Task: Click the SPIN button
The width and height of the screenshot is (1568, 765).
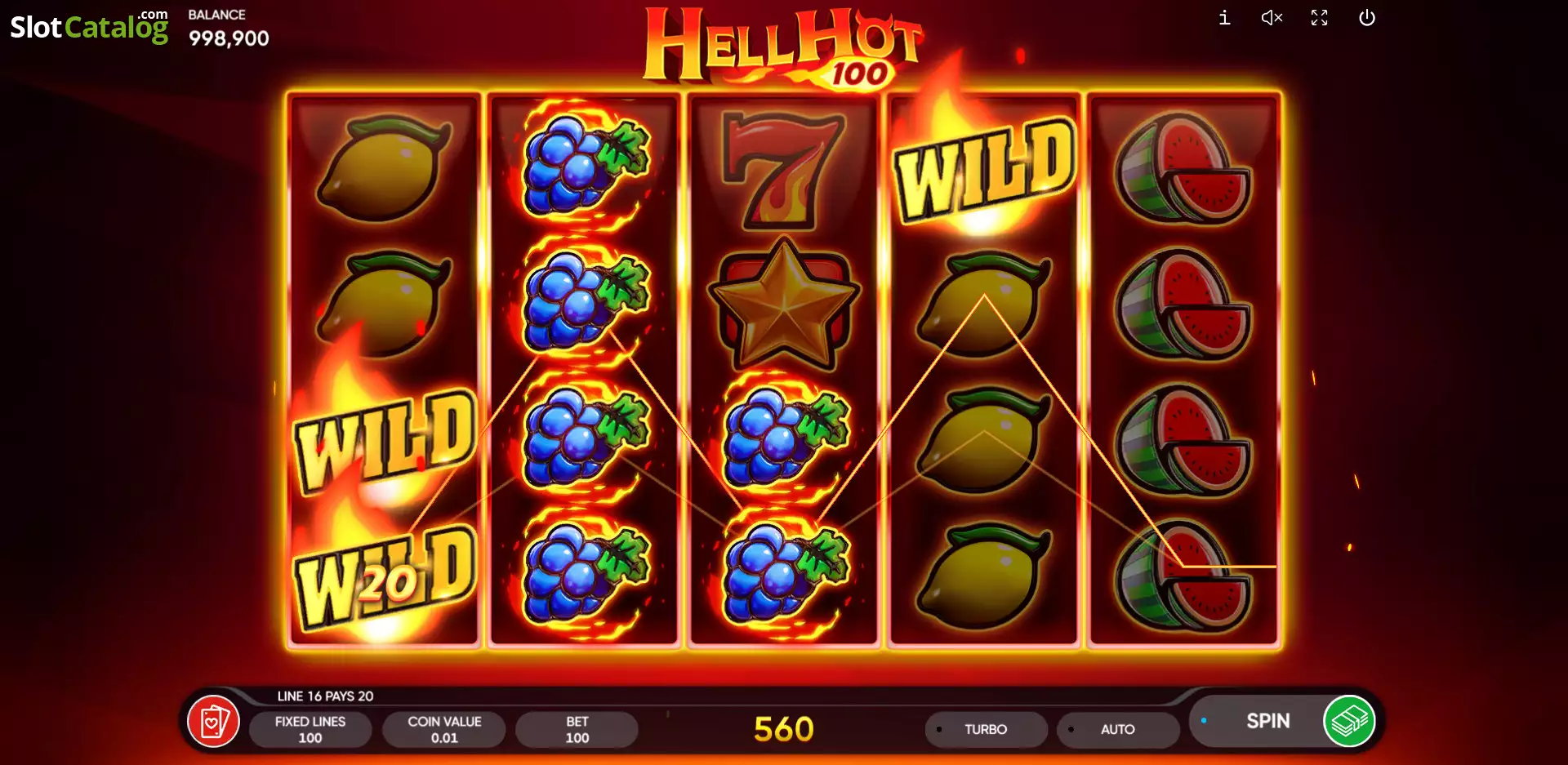Action: [x=1267, y=721]
